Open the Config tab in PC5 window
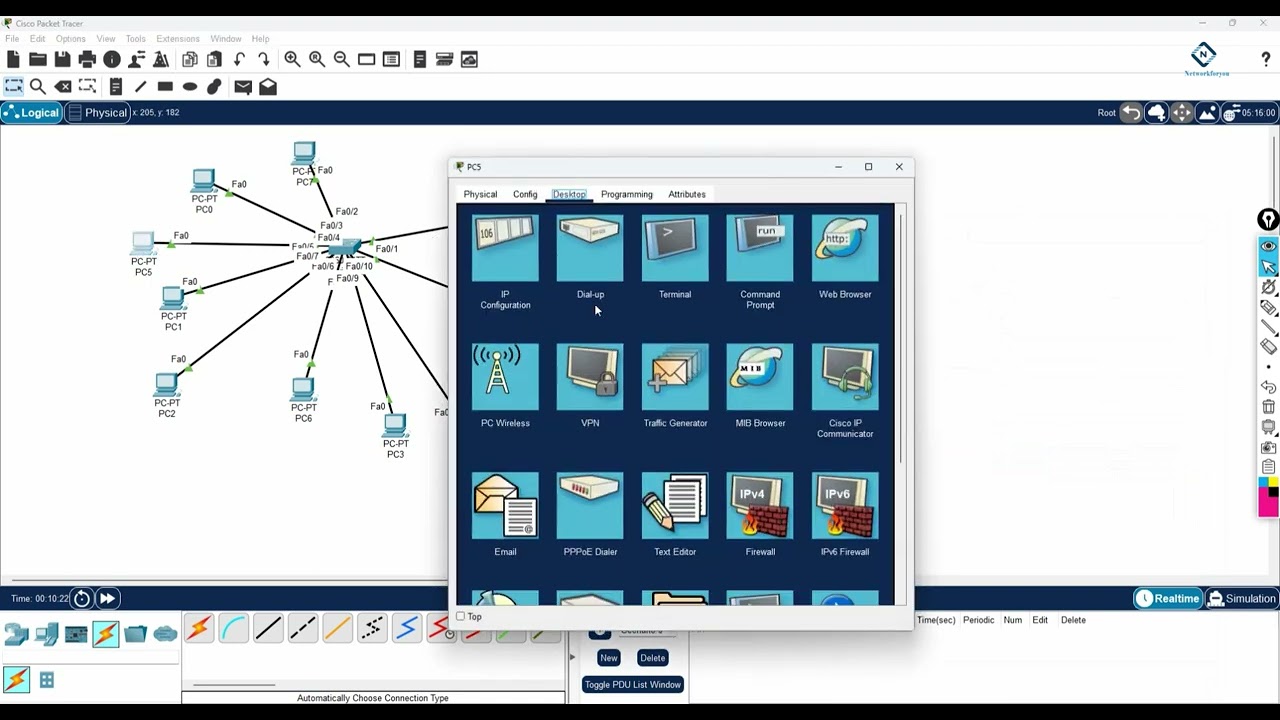Screen dimensions: 1280x720 click(525, 194)
